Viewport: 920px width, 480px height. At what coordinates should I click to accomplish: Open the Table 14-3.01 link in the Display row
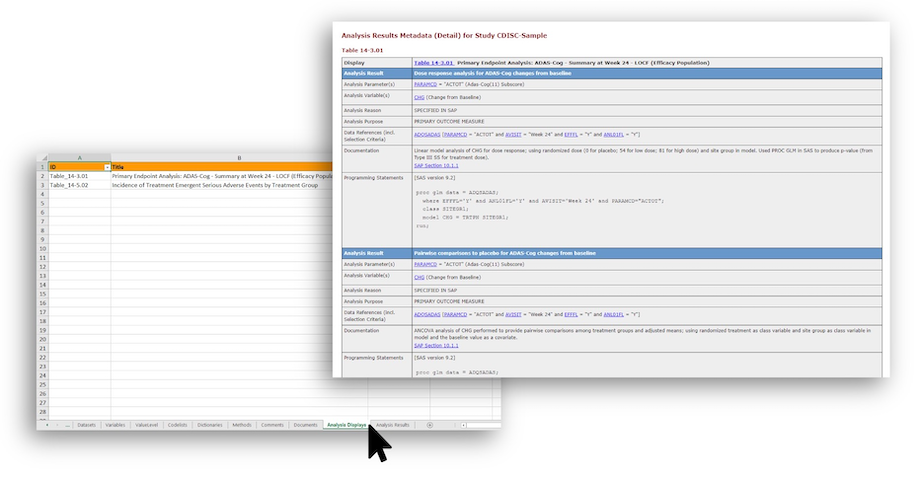(433, 63)
